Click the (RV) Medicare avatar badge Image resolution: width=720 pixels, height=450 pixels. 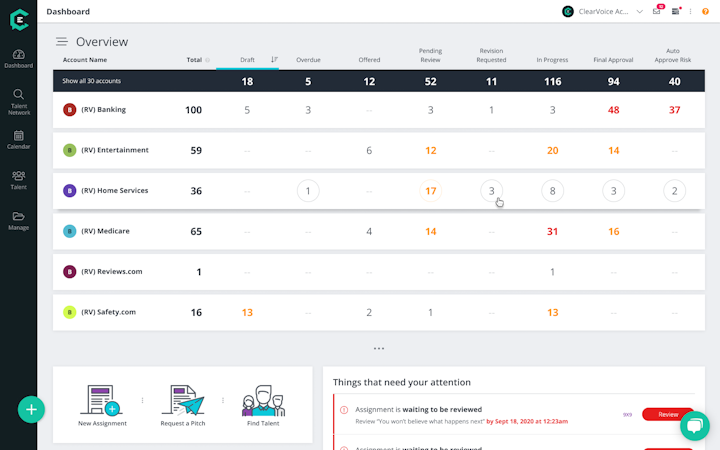click(69, 231)
